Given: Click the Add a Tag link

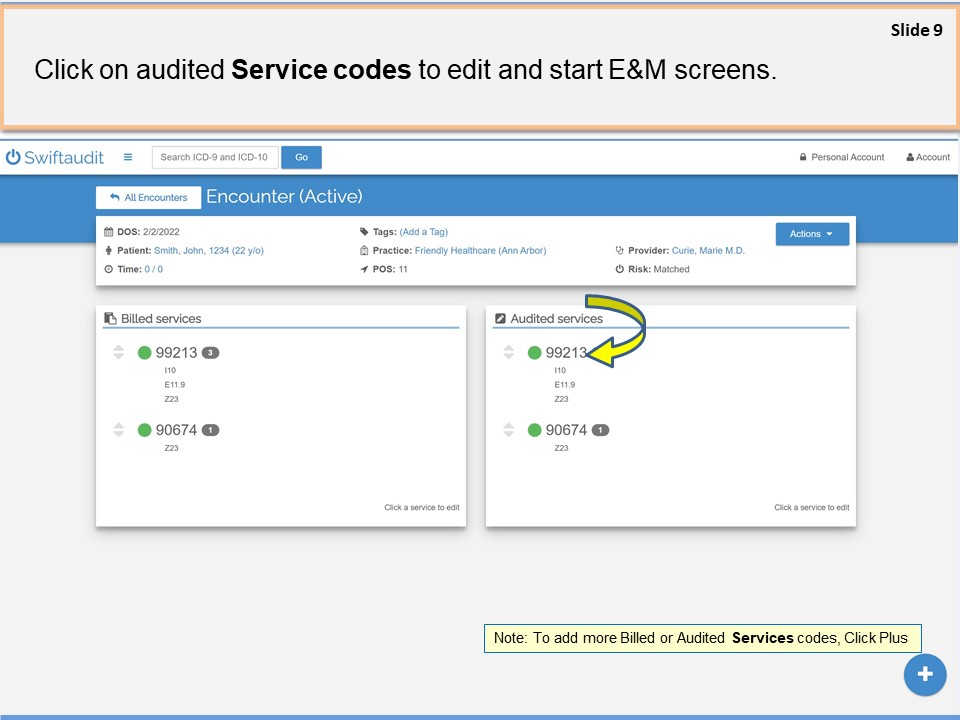Looking at the screenshot, I should (423, 232).
